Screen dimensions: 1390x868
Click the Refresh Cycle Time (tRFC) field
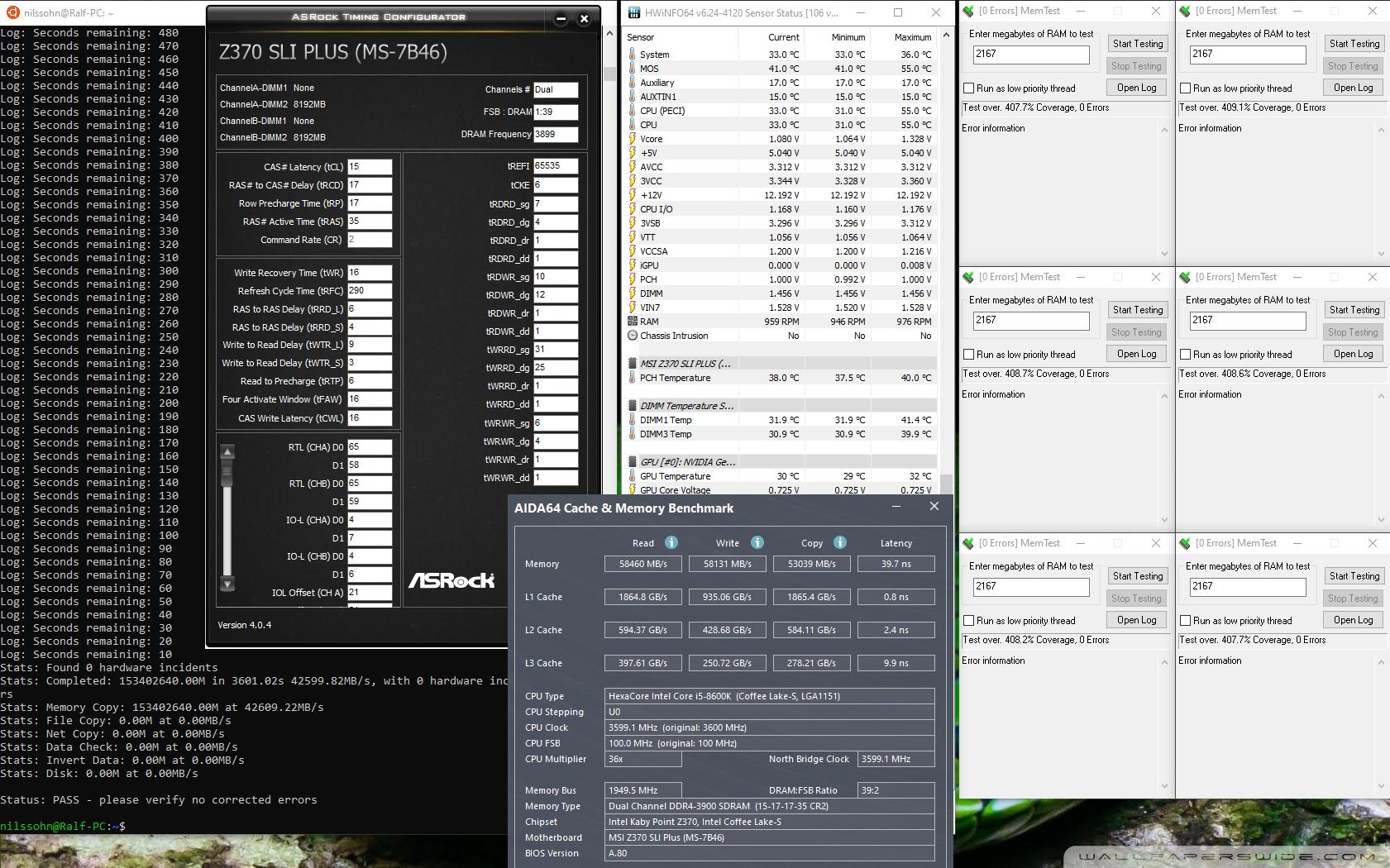370,291
